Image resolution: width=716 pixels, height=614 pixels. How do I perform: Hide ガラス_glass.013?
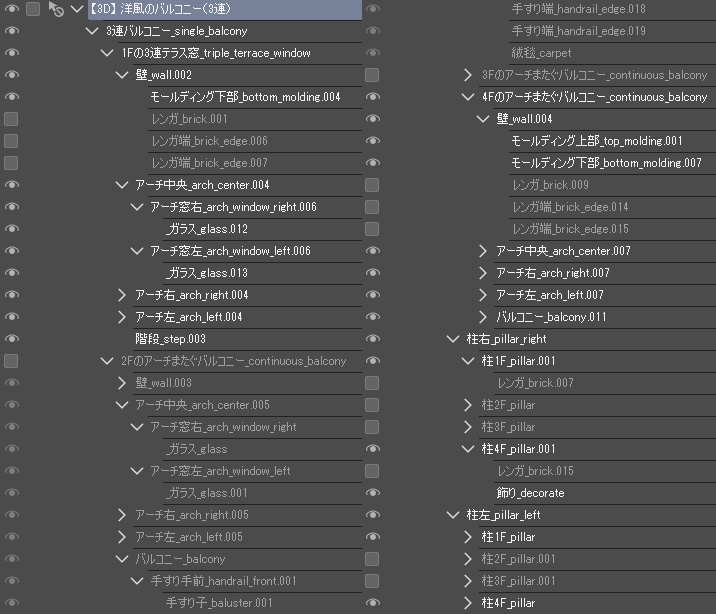[x=11, y=273]
